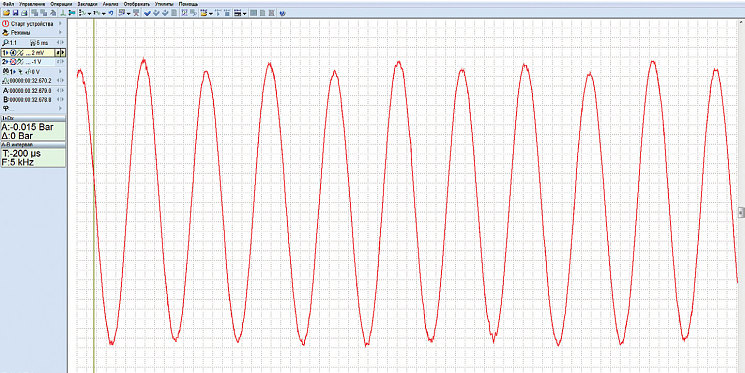Screen dimensions: 745x373
Task: Expand the Режимы submenu arrow
Action: click(x=60, y=32)
